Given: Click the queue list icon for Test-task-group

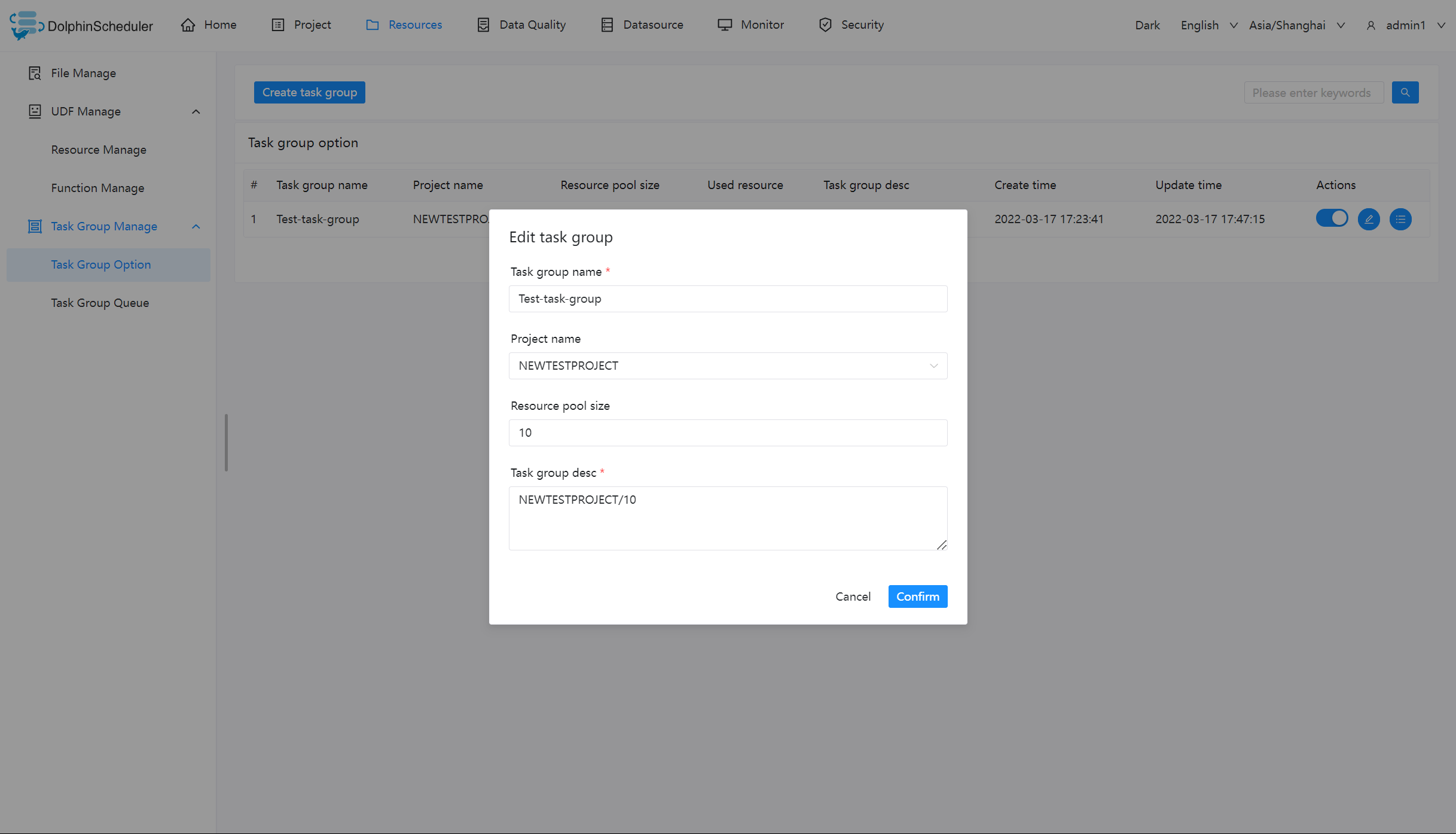Looking at the screenshot, I should (1400, 219).
